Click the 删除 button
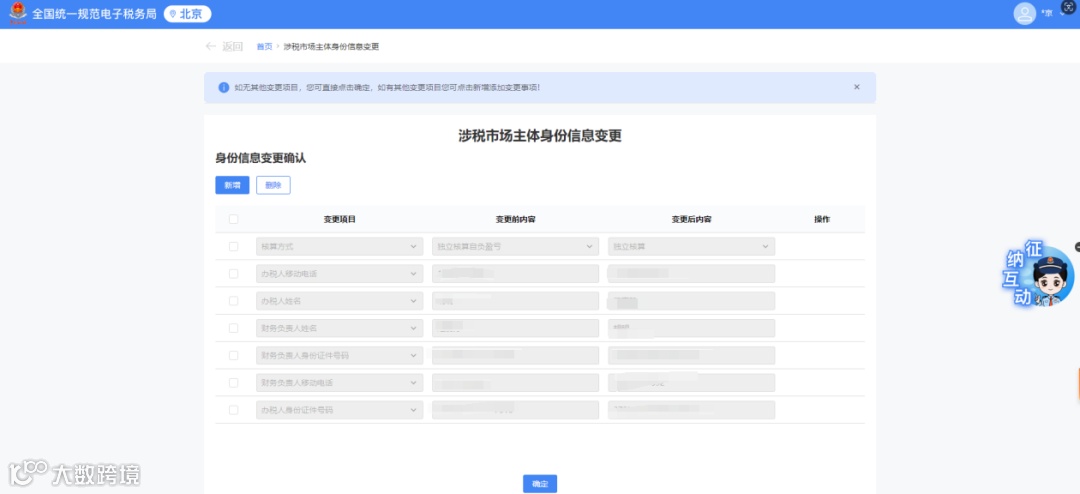This screenshot has height=494, width=1080. pyautogui.click(x=273, y=185)
